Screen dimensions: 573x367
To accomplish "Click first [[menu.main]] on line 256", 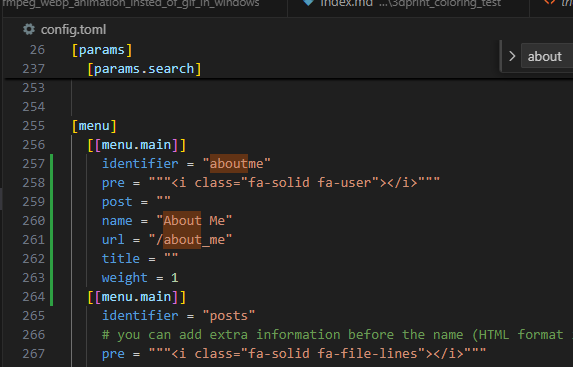I will (137, 145).
